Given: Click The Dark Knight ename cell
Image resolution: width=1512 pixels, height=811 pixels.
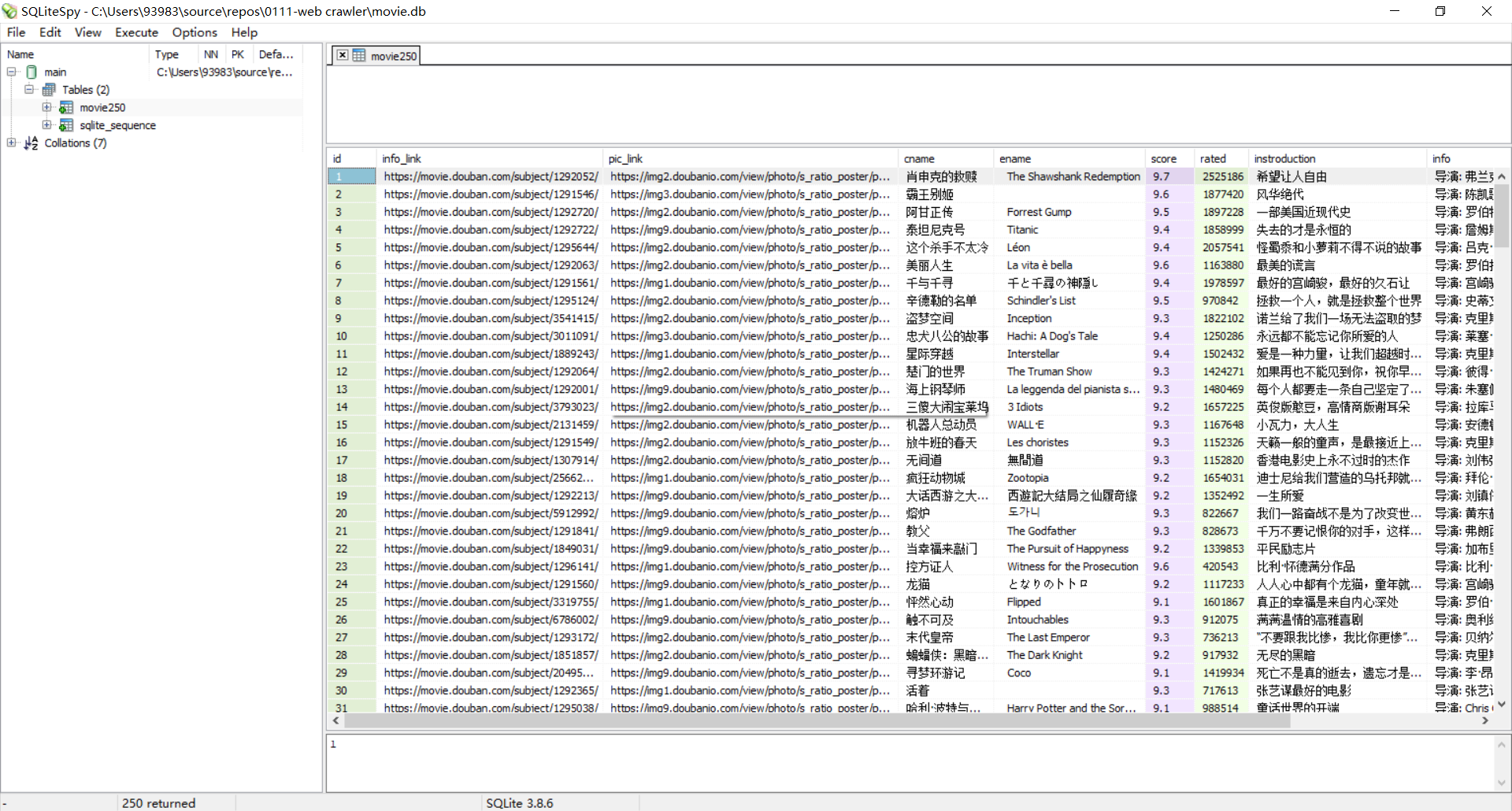Looking at the screenshot, I should [1069, 655].
